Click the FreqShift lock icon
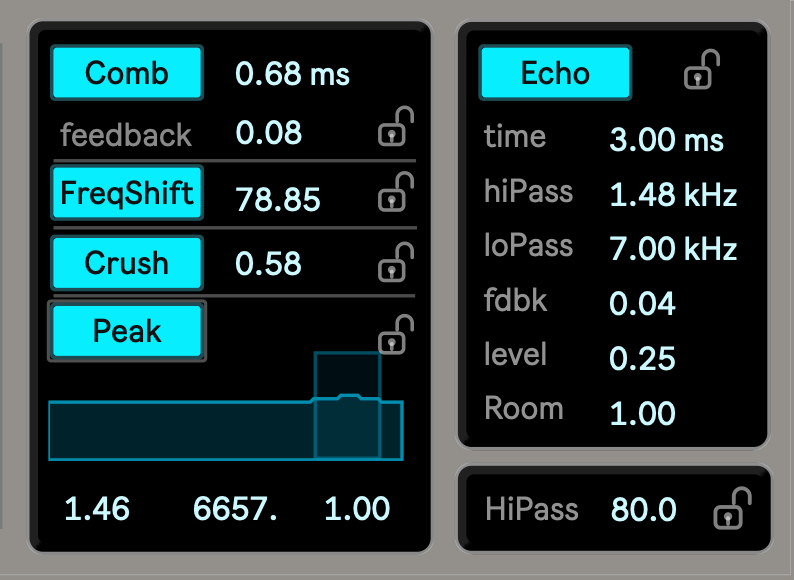This screenshot has width=794, height=580. pyautogui.click(x=396, y=192)
